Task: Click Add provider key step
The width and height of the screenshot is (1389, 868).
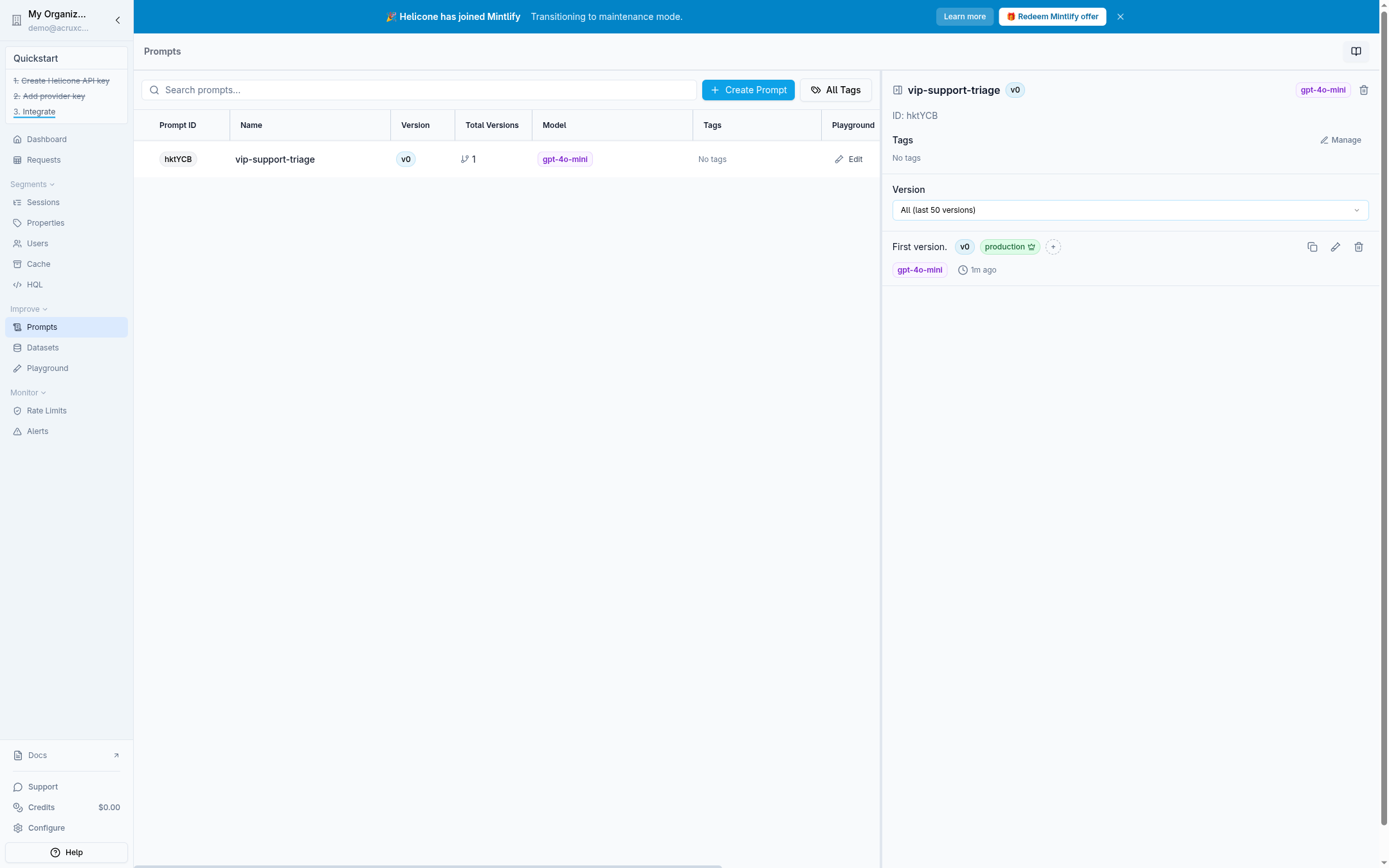Action: pyautogui.click(x=50, y=96)
